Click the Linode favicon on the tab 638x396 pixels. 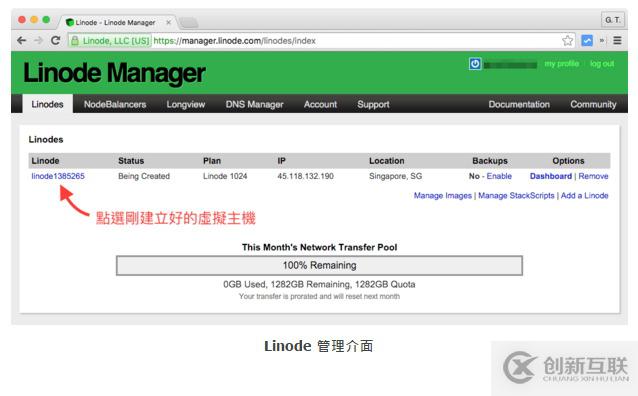(70, 22)
